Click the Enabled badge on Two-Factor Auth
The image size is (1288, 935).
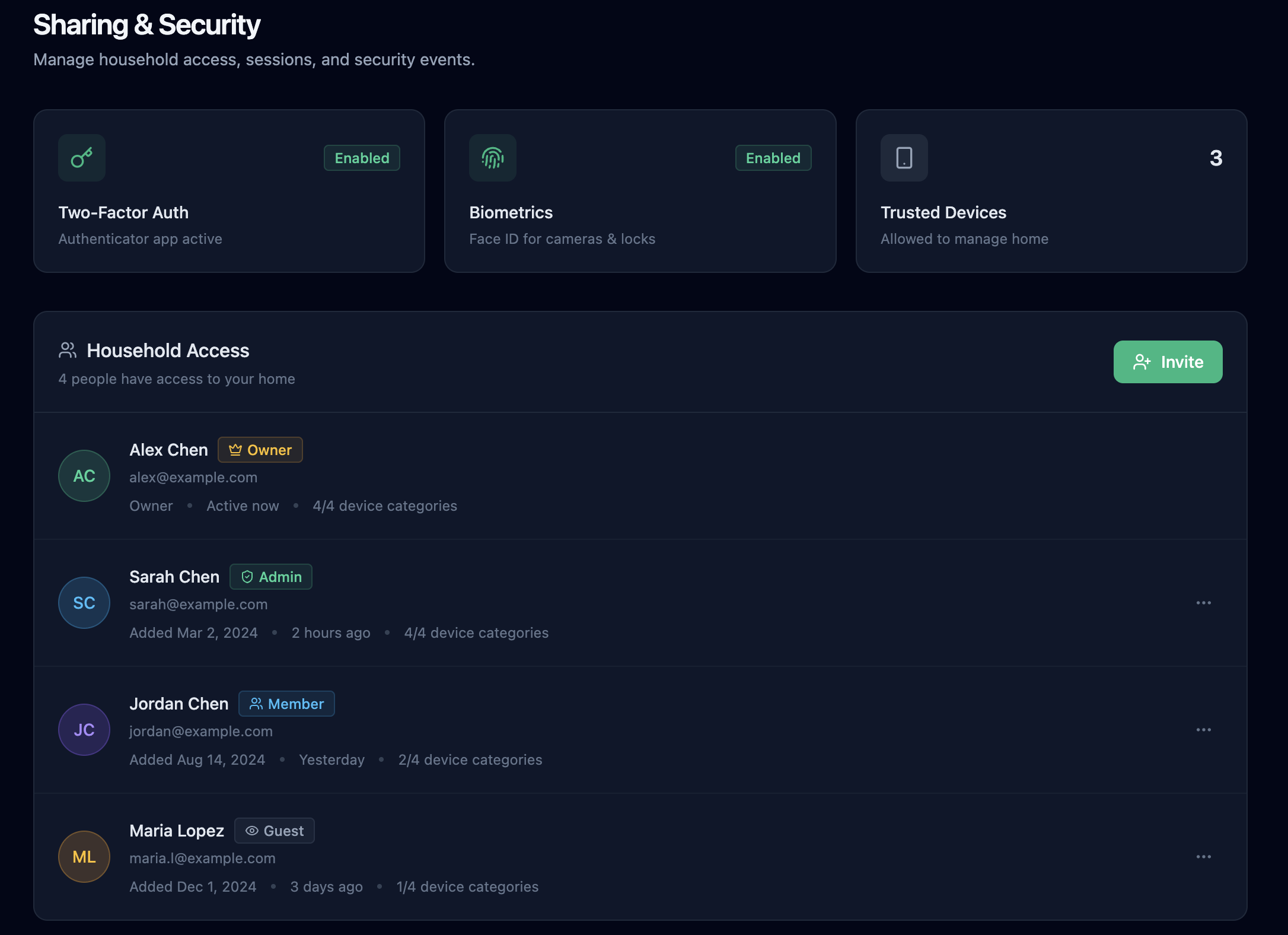pos(362,158)
